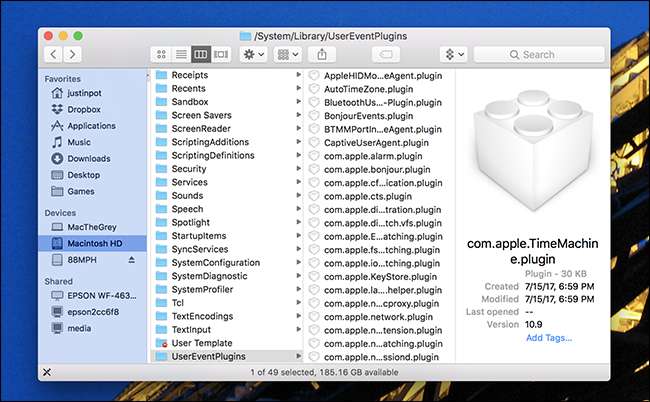Image resolution: width=650 pixels, height=402 pixels.
Task: Expand the Sounds folder arrow
Action: 298,195
